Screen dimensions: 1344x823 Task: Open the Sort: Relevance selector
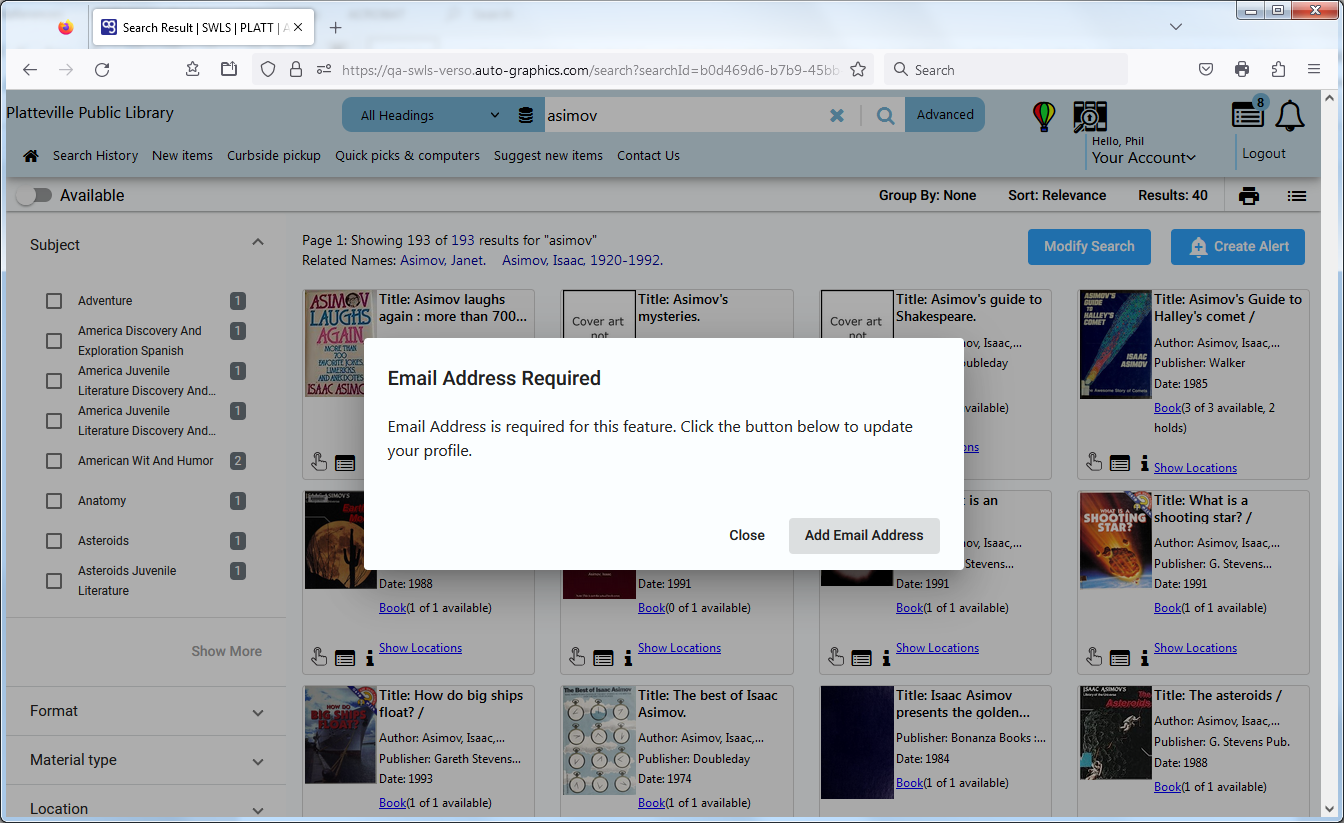pyautogui.click(x=1057, y=196)
